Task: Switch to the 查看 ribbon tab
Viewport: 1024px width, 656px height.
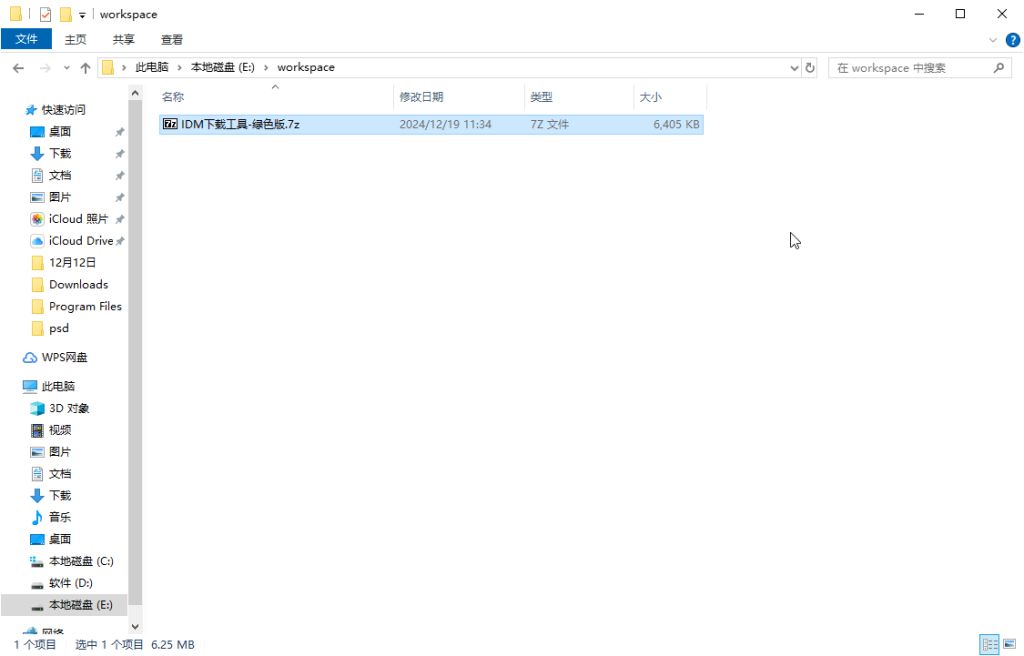Action: click(171, 39)
